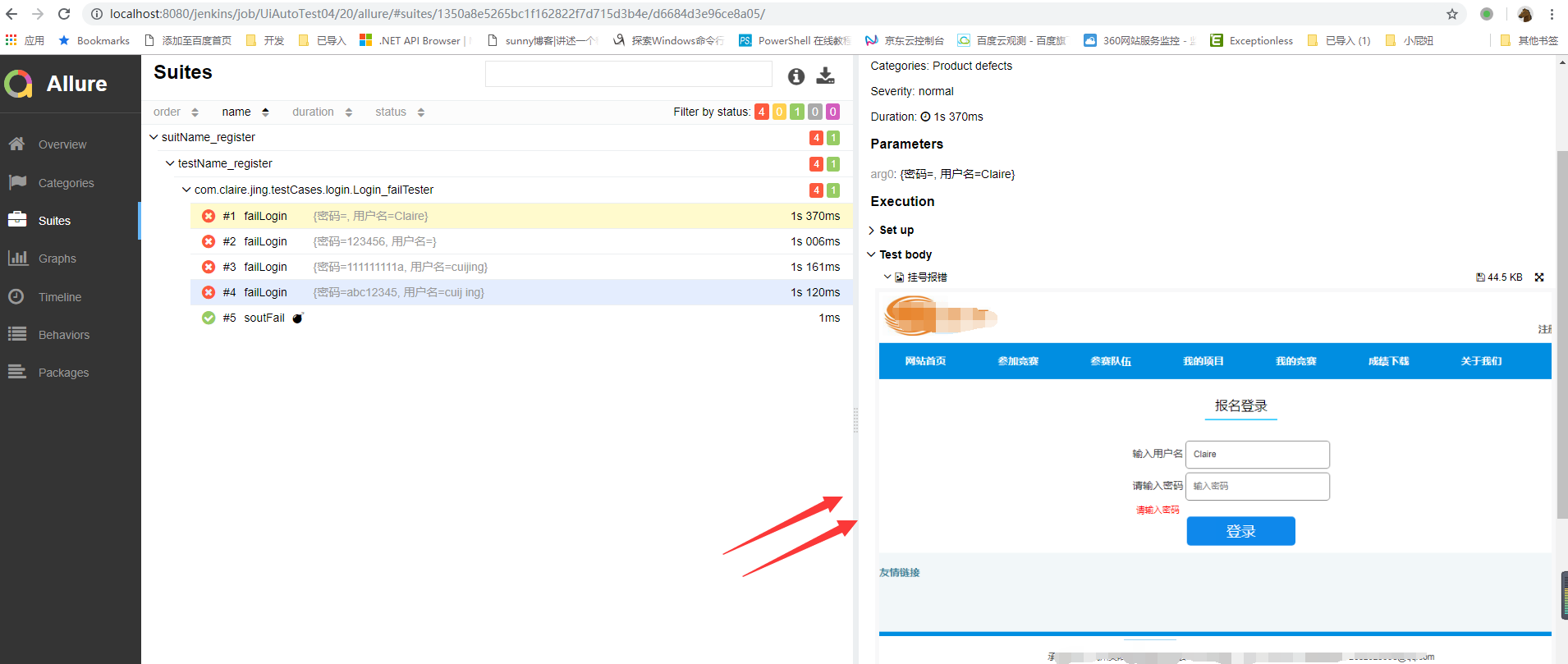Collapse the testName_register tree node

coord(170,163)
